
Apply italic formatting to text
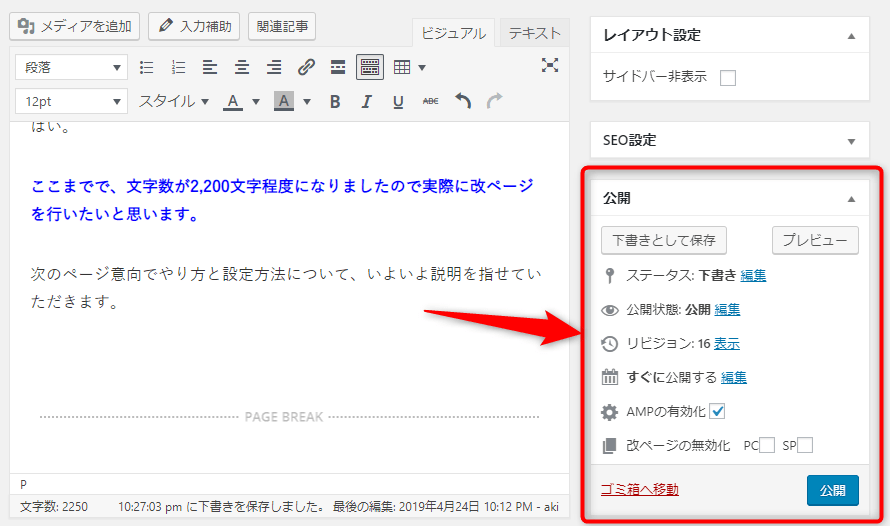pyautogui.click(x=367, y=102)
